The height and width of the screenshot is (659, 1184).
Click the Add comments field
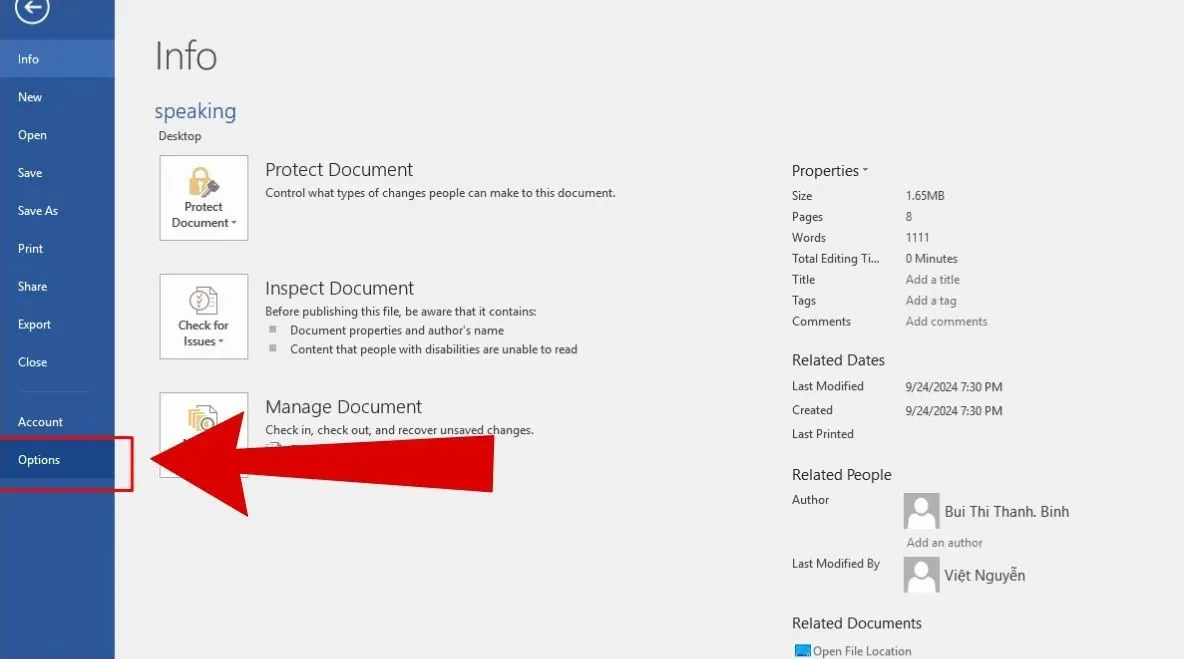click(946, 322)
